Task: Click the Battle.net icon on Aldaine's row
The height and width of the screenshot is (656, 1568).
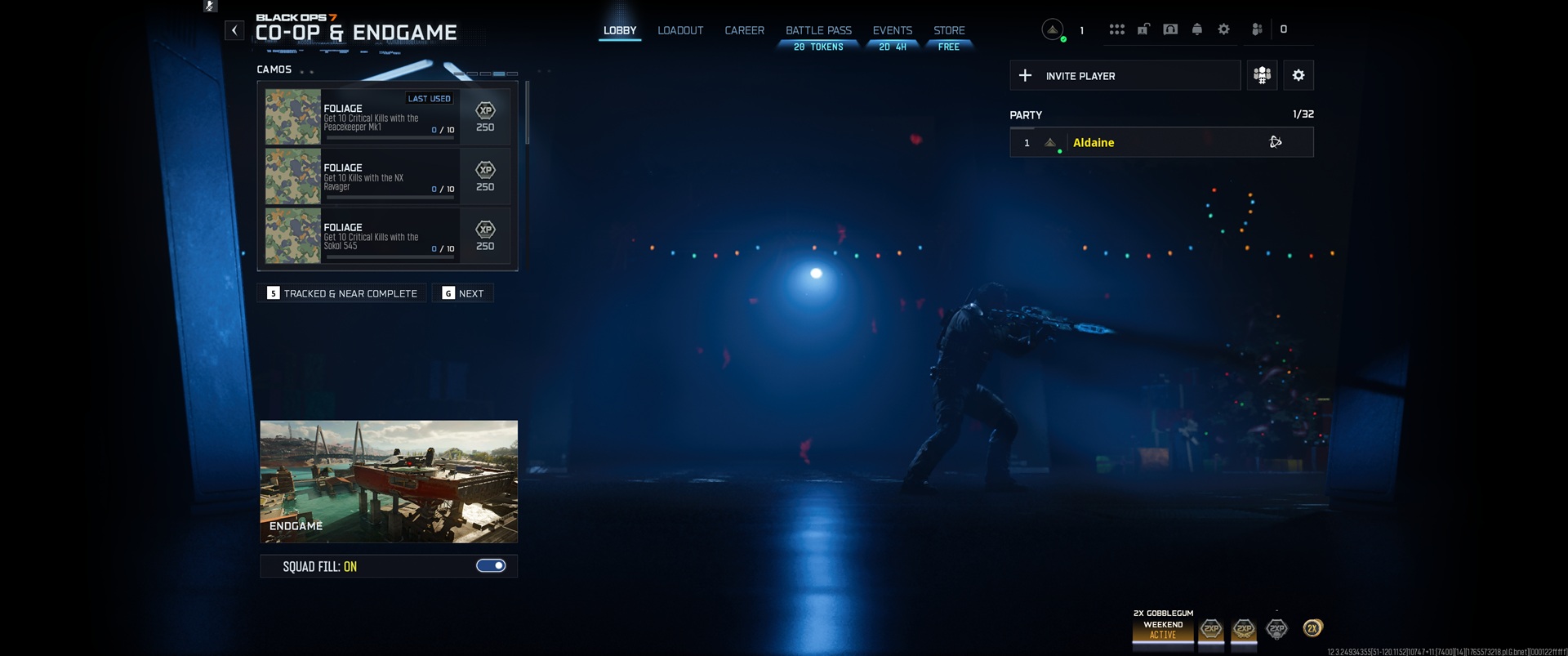Action: (x=1276, y=142)
